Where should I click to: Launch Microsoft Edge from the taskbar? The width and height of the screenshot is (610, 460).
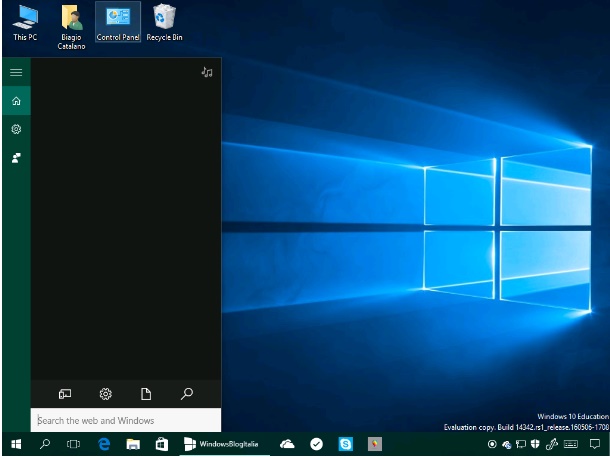coord(103,444)
